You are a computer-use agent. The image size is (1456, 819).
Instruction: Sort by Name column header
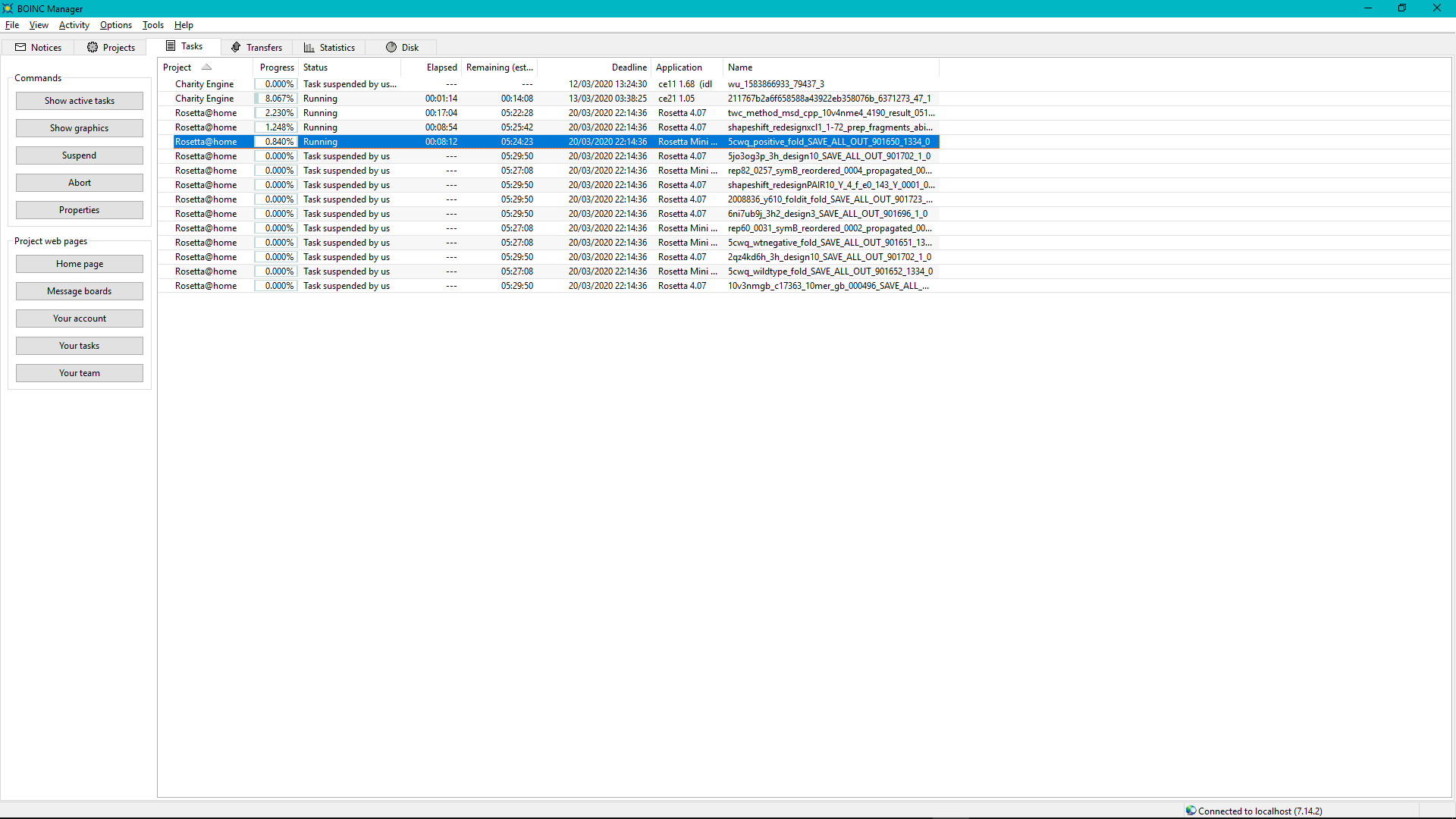pyautogui.click(x=831, y=67)
